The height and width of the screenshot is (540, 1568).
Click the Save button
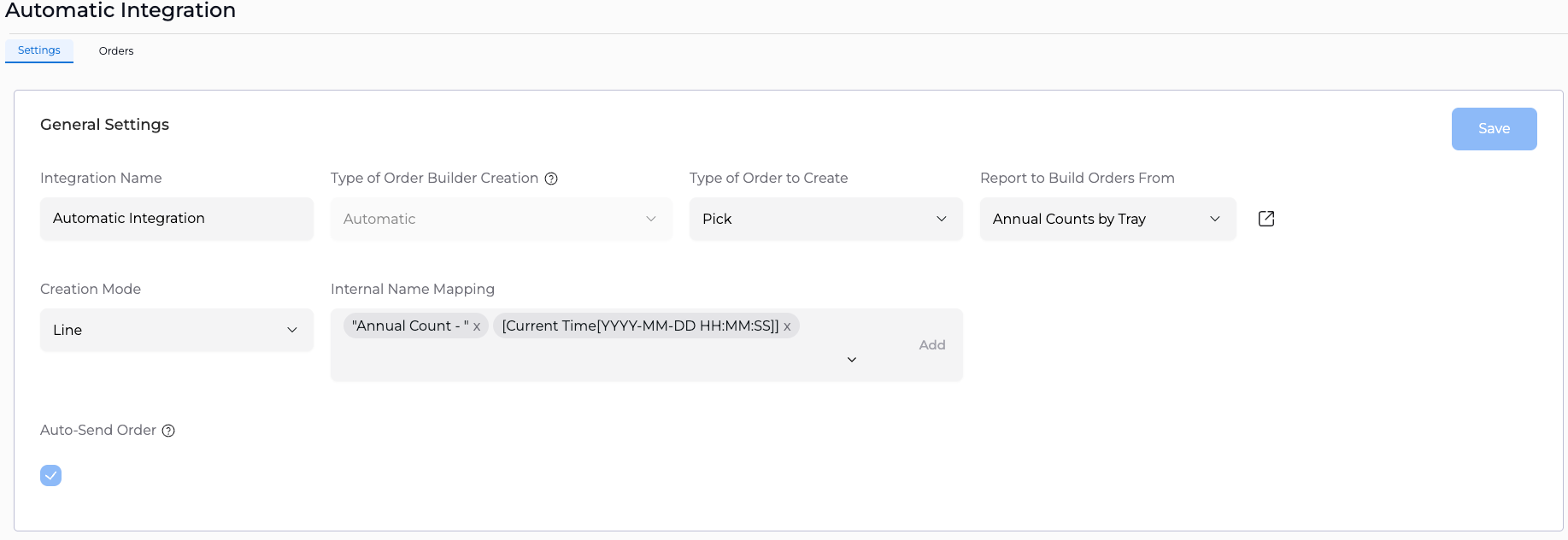pyautogui.click(x=1494, y=129)
